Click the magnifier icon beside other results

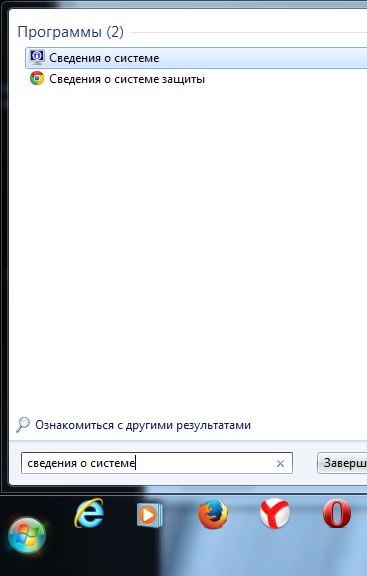coord(23,425)
